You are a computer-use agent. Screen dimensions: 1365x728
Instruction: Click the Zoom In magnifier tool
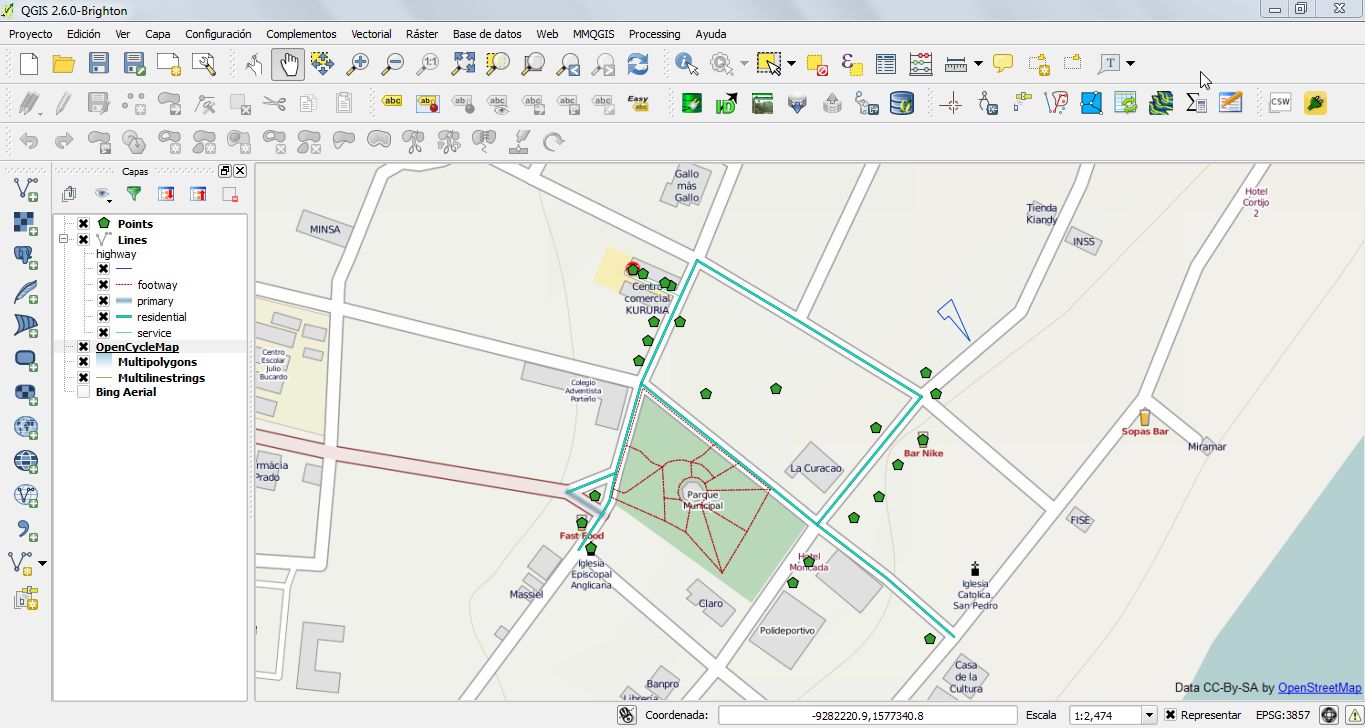(357, 64)
